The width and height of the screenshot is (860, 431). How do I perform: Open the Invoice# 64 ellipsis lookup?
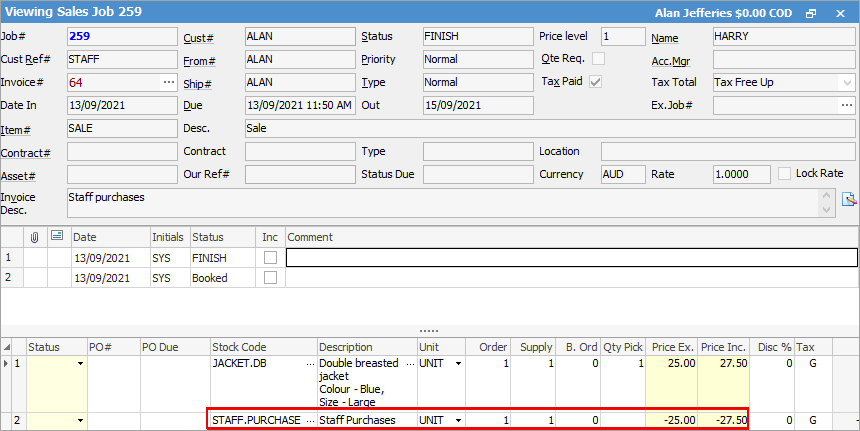pos(169,82)
